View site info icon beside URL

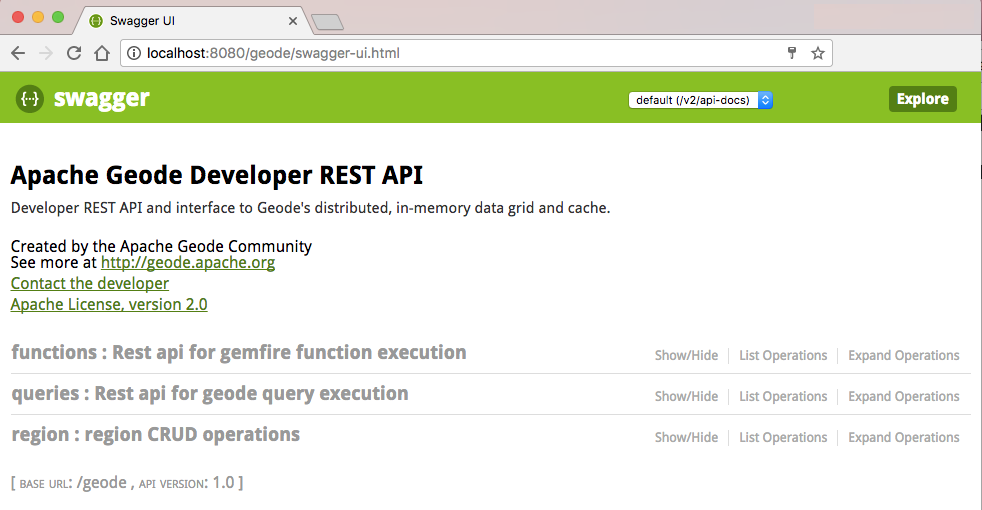tap(135, 53)
